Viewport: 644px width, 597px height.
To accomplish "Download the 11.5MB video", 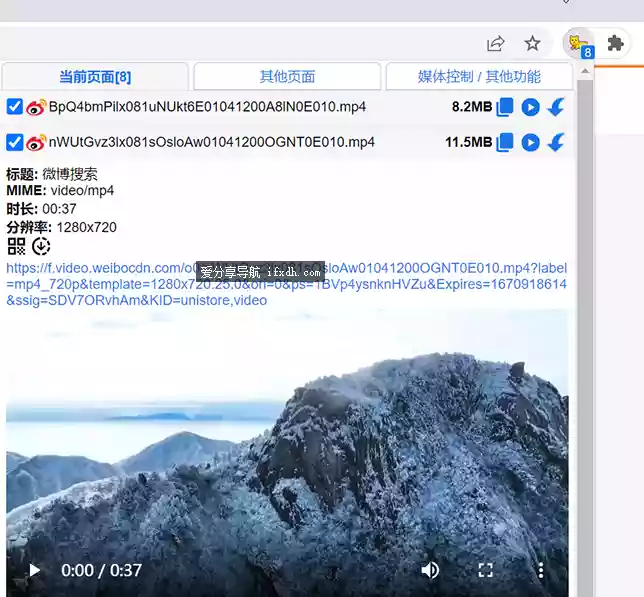I will click(x=556, y=142).
